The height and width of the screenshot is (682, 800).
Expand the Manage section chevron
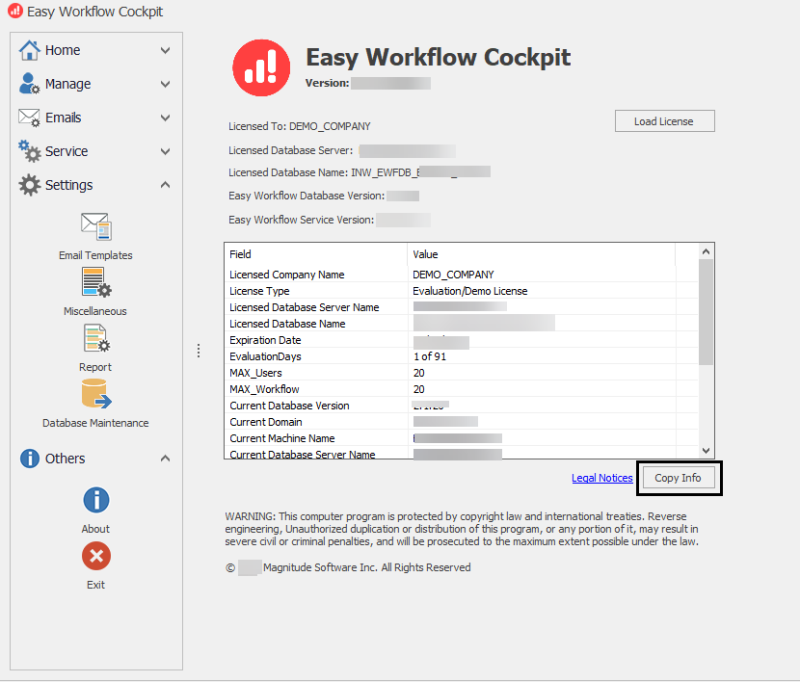click(x=165, y=84)
